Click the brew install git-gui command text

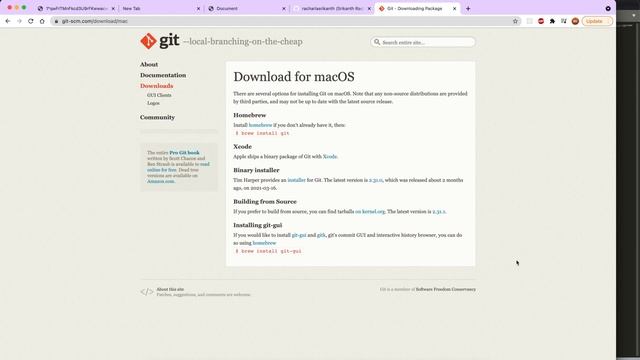[268, 251]
